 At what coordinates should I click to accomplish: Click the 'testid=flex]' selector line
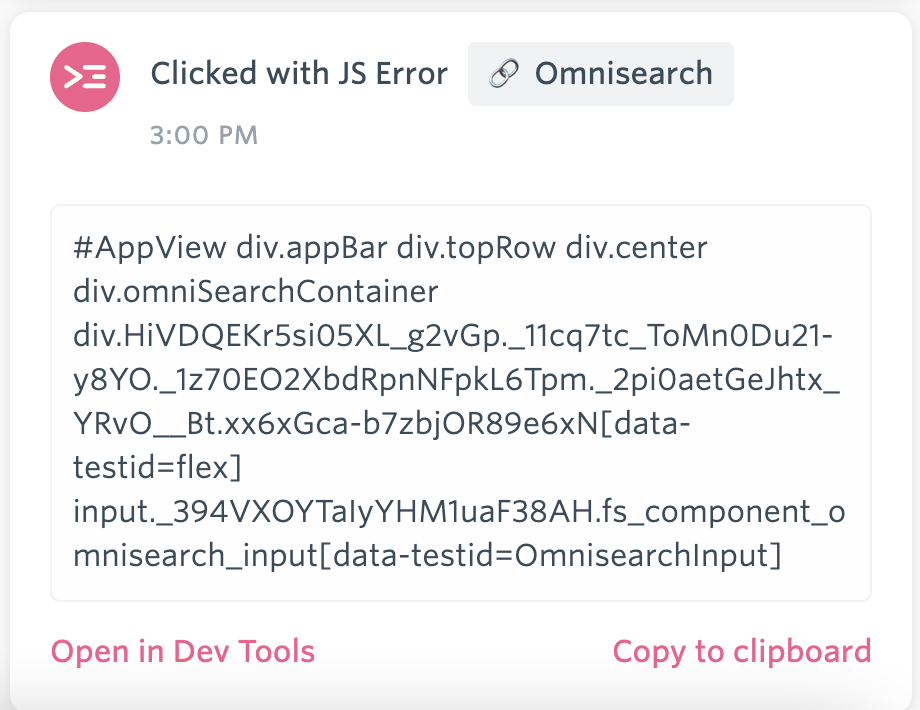tap(157, 468)
